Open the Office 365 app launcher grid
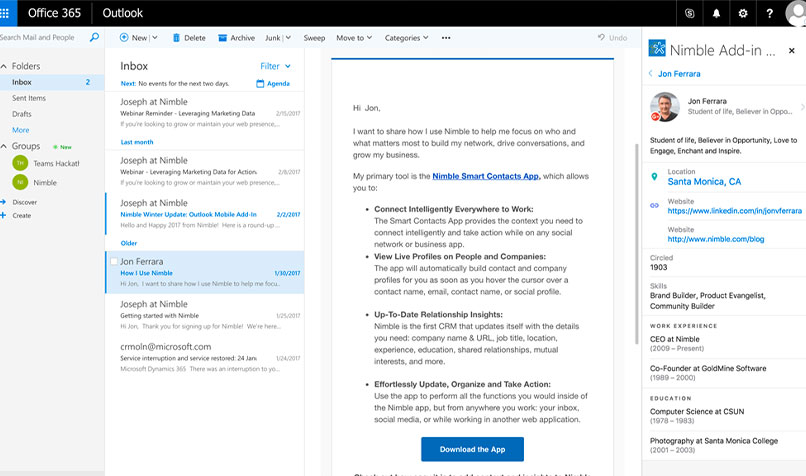 tap(9, 13)
